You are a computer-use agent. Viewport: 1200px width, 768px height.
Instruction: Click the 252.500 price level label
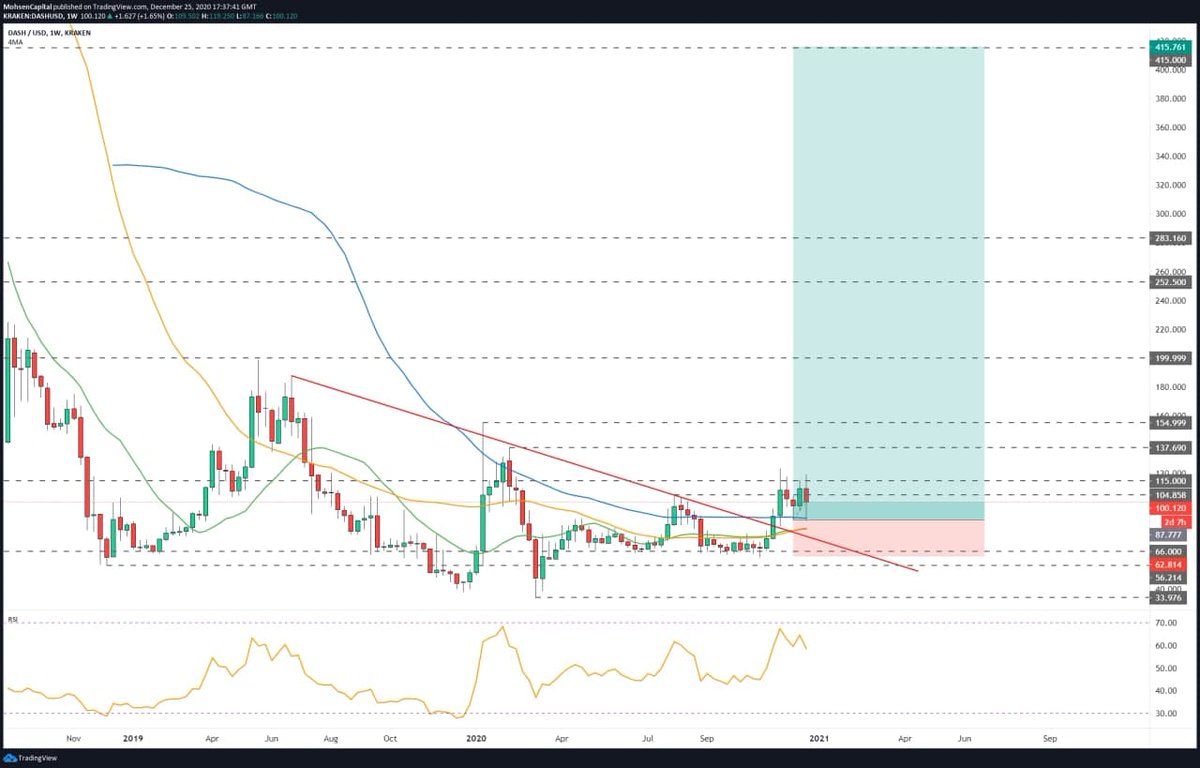(1170, 283)
